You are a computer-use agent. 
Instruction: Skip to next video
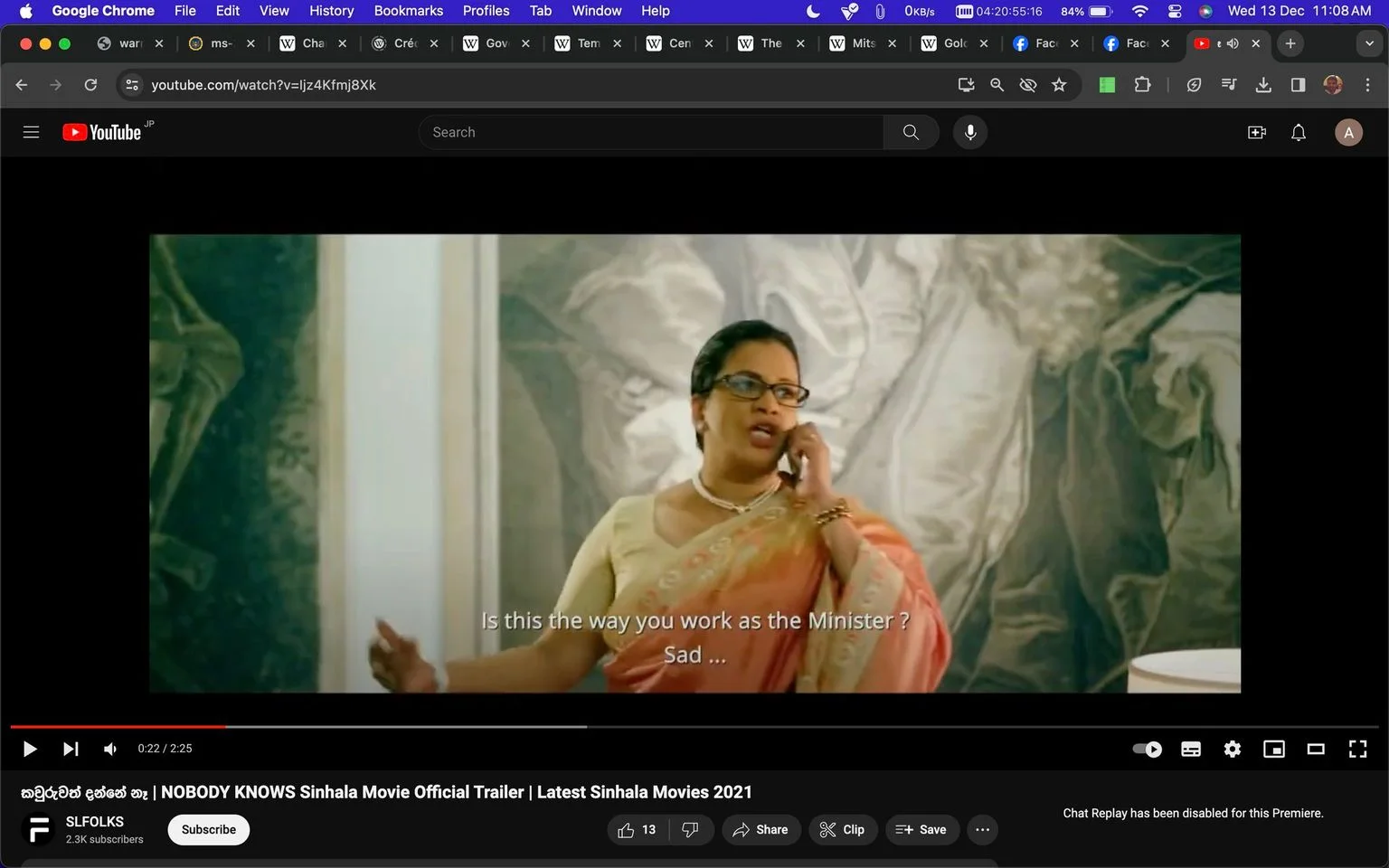point(71,749)
